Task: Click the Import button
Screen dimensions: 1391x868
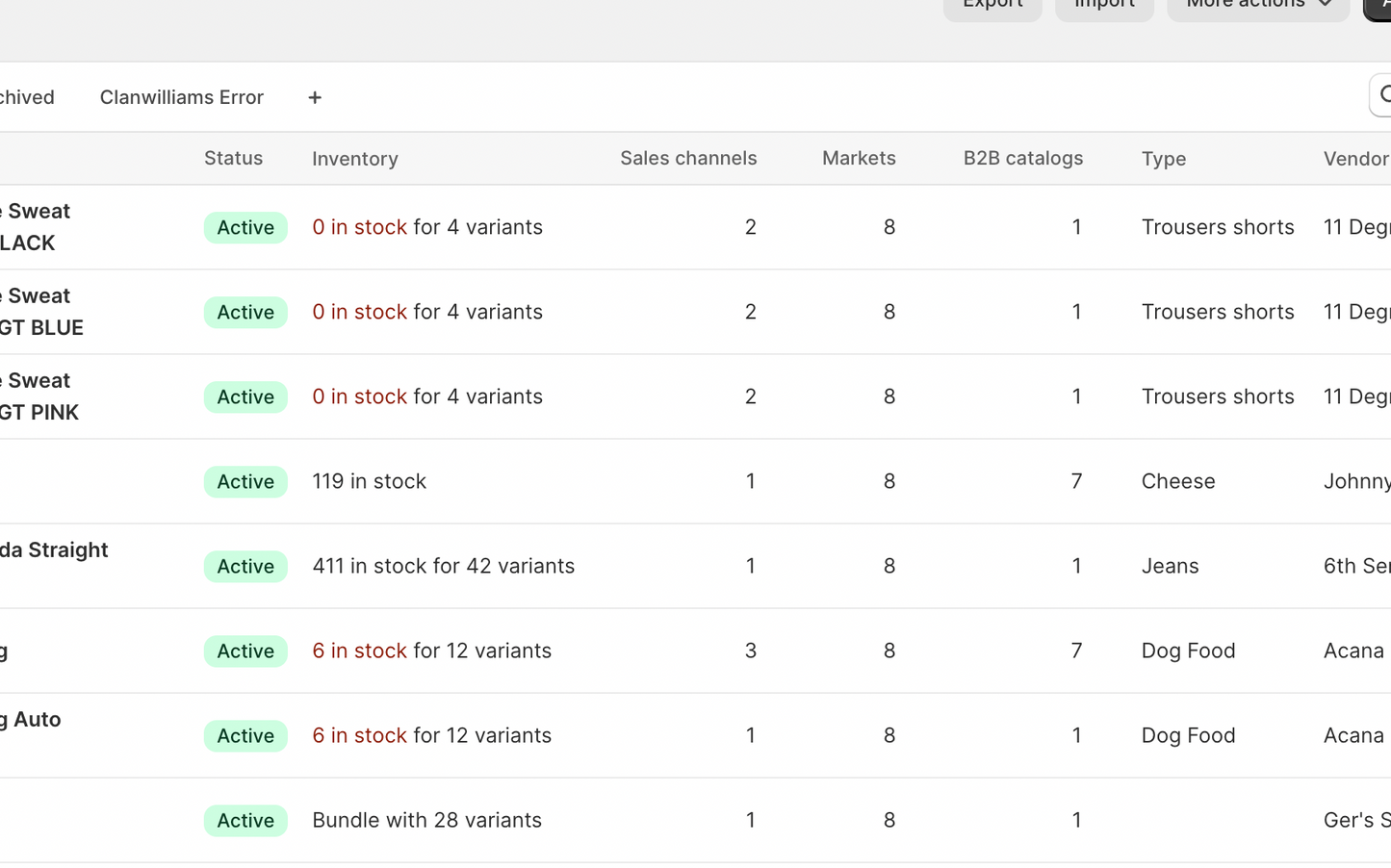Action: pyautogui.click(x=1104, y=6)
